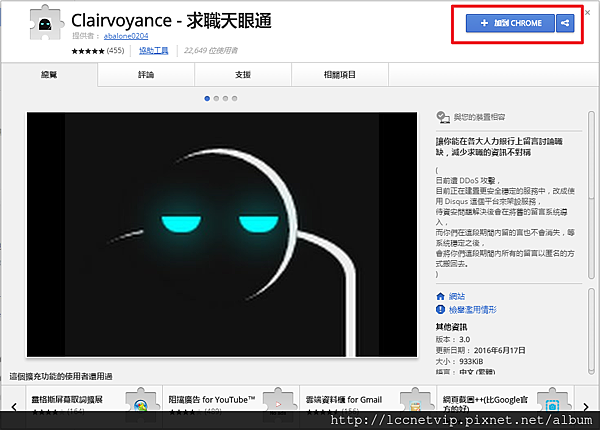
Task: Click the five-star rating (455)
Action: pyautogui.click(x=98, y=50)
